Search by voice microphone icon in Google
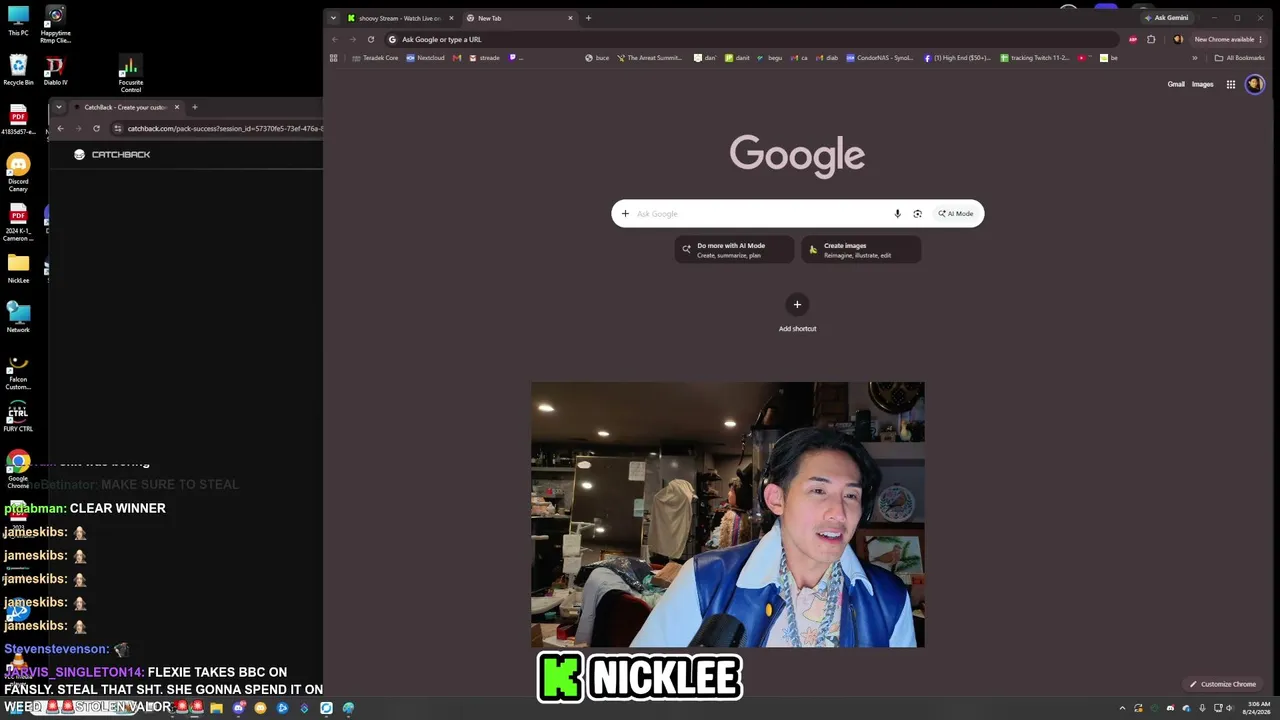Screen dimensions: 1280x720 [897, 214]
